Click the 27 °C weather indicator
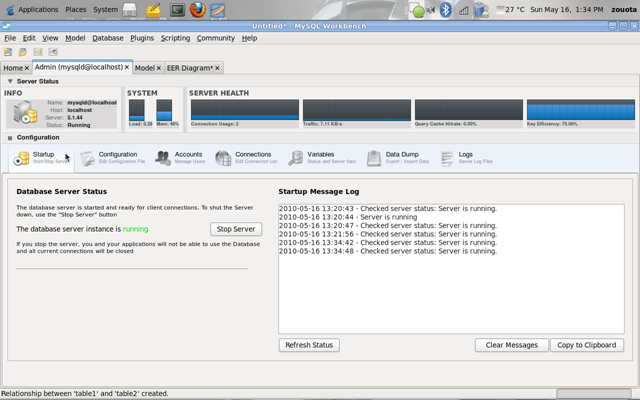 point(511,9)
